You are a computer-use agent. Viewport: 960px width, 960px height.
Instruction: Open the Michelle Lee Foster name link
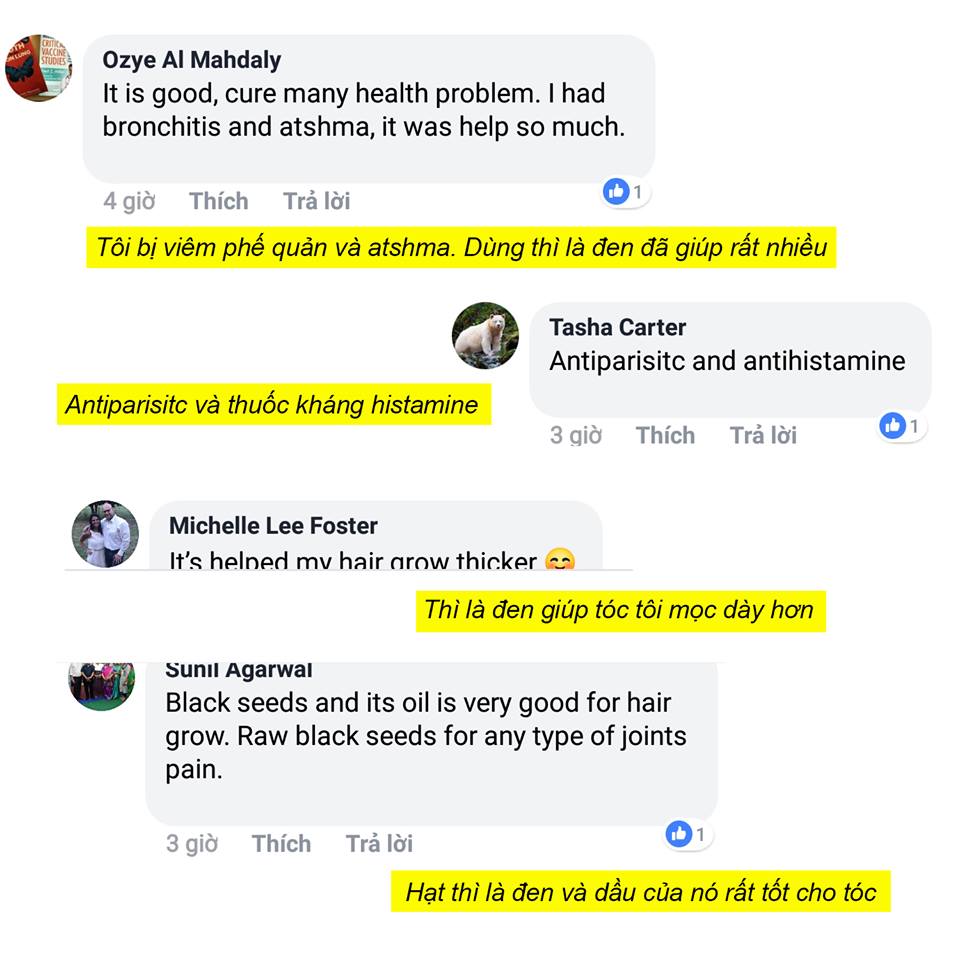[x=273, y=526]
